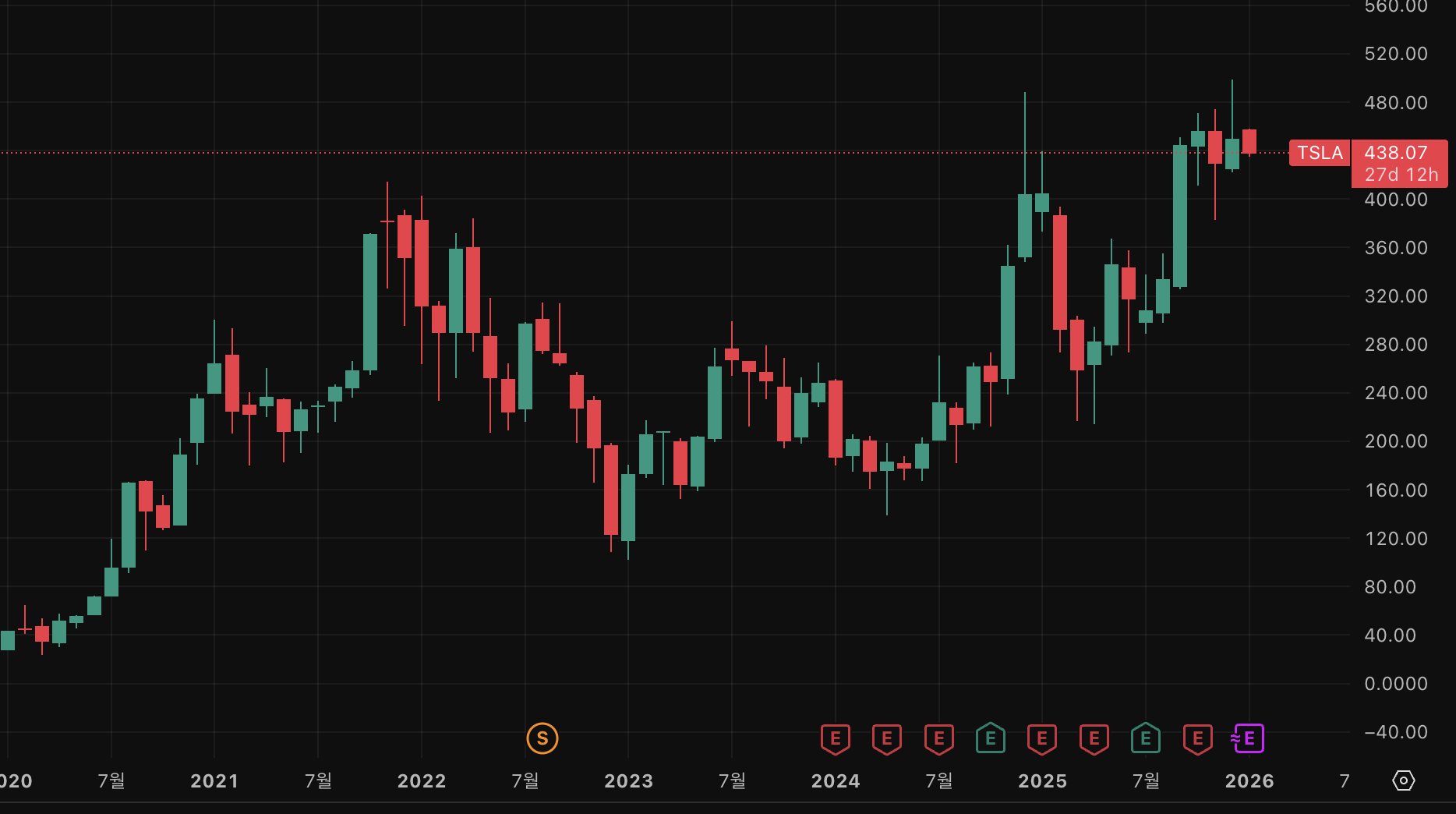Select green earnings marker between July 2024 and 2025

pyautogui.click(x=990, y=738)
